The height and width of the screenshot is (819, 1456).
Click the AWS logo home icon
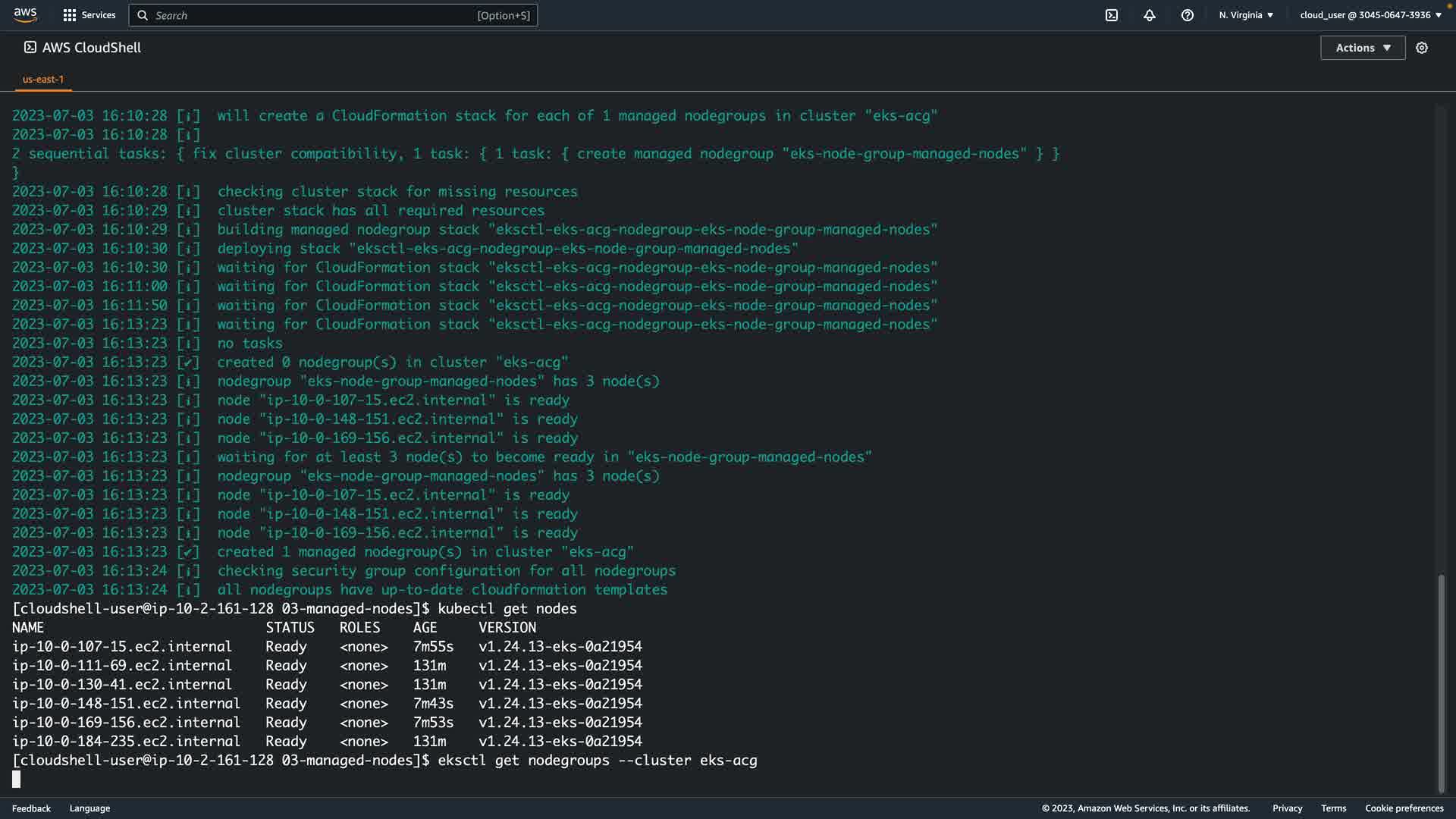click(25, 15)
